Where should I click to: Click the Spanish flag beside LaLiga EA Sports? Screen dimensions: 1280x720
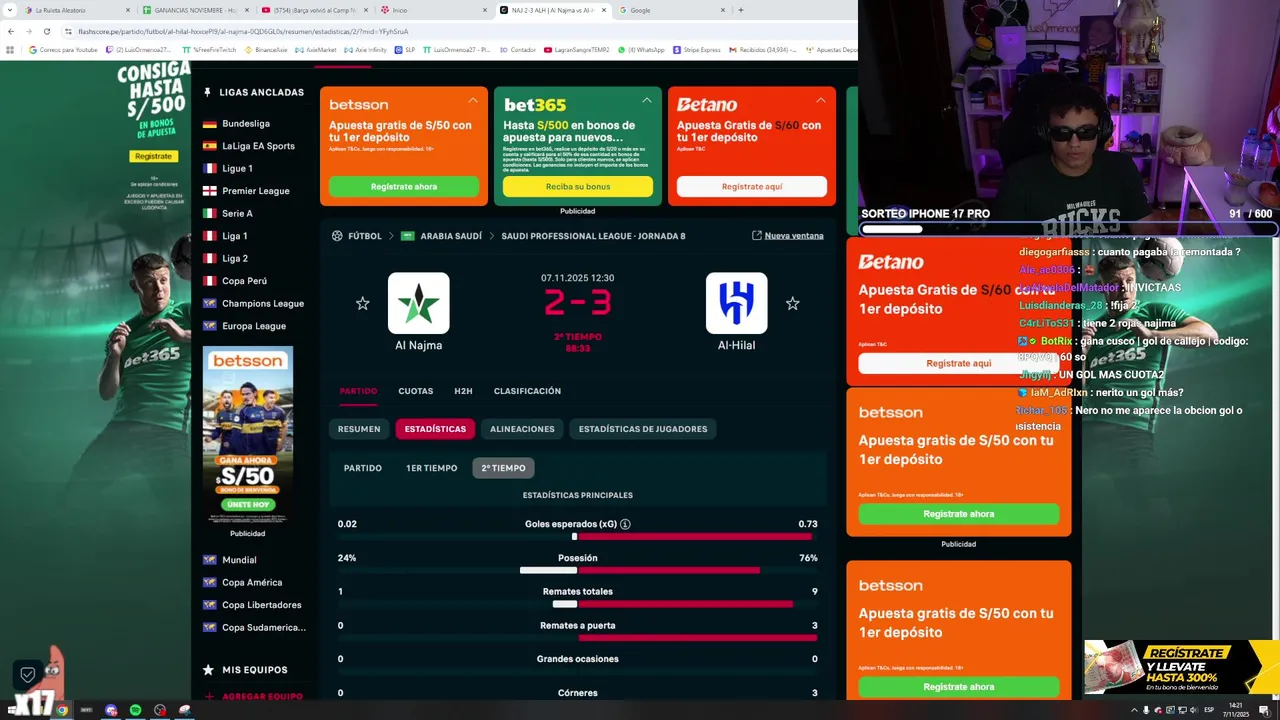pos(210,146)
